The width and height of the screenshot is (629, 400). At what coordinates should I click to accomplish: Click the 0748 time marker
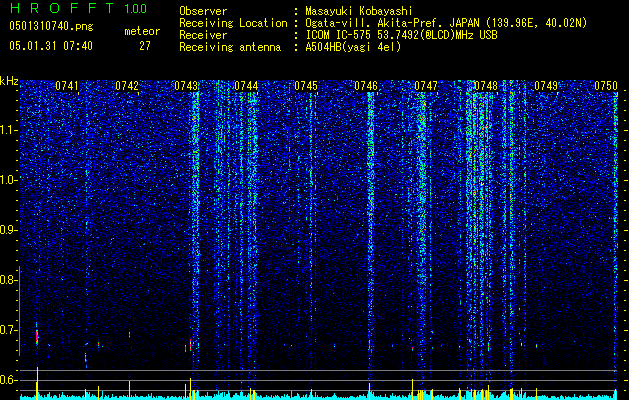coord(486,85)
